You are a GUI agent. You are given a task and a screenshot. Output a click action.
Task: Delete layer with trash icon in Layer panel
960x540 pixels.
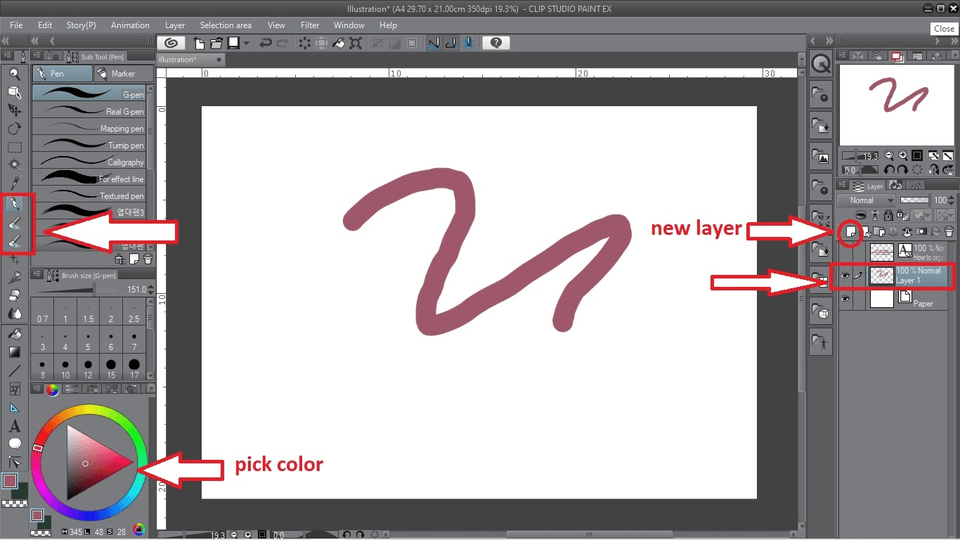pyautogui.click(x=949, y=231)
